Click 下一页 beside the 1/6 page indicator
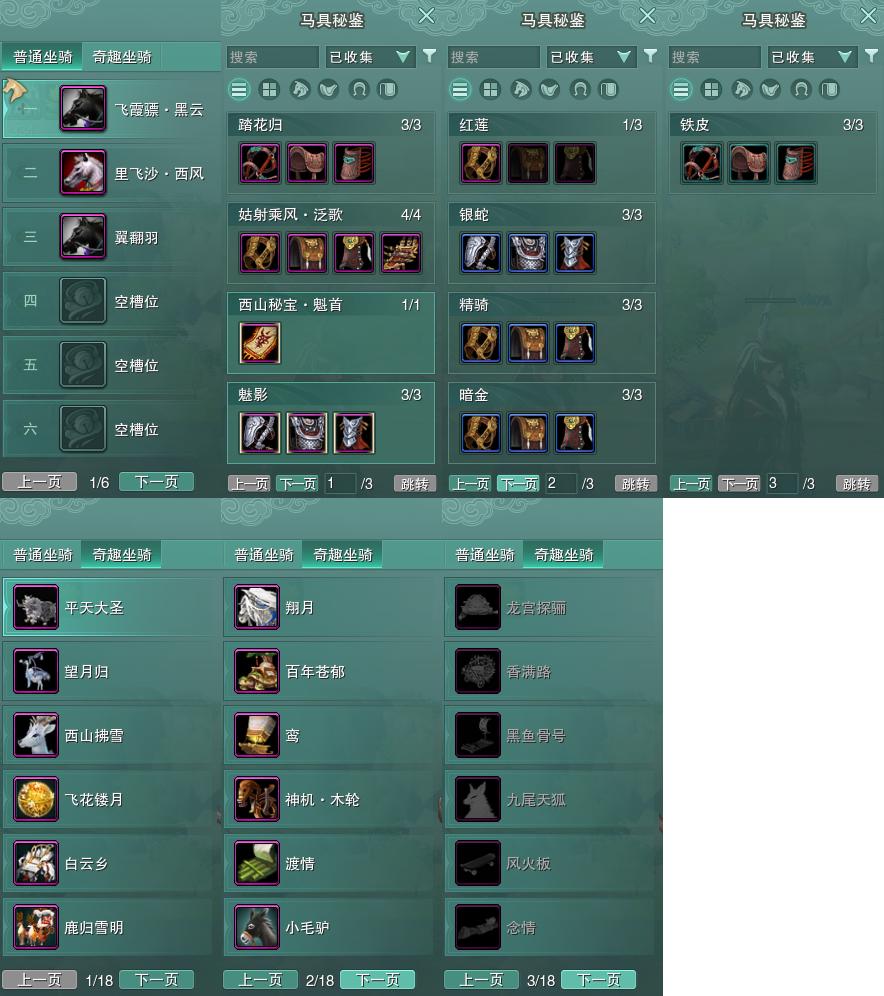Screen dimensions: 884x996 (156, 481)
